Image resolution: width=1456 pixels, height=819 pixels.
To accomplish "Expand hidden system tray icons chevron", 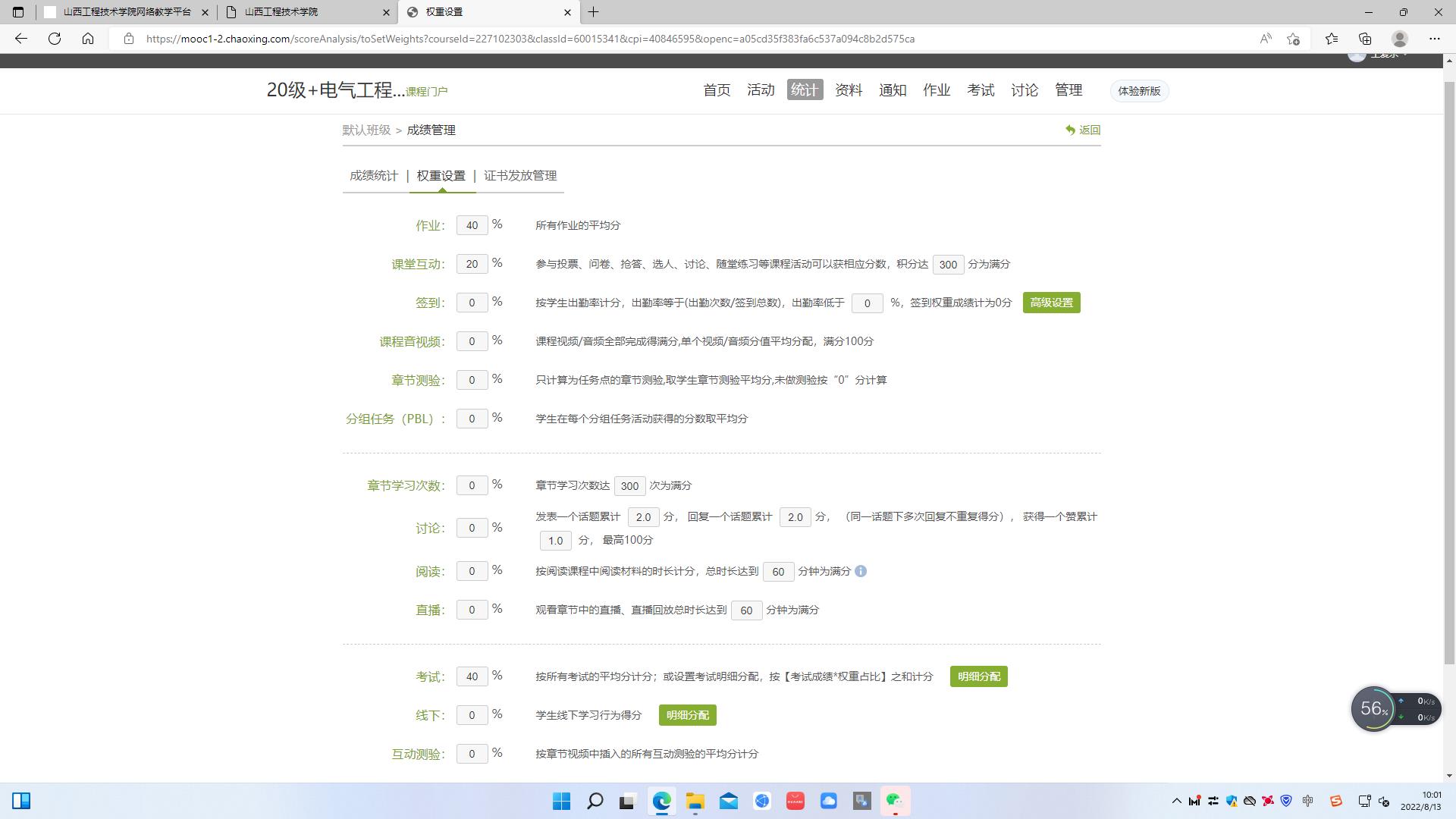I will [x=1176, y=801].
